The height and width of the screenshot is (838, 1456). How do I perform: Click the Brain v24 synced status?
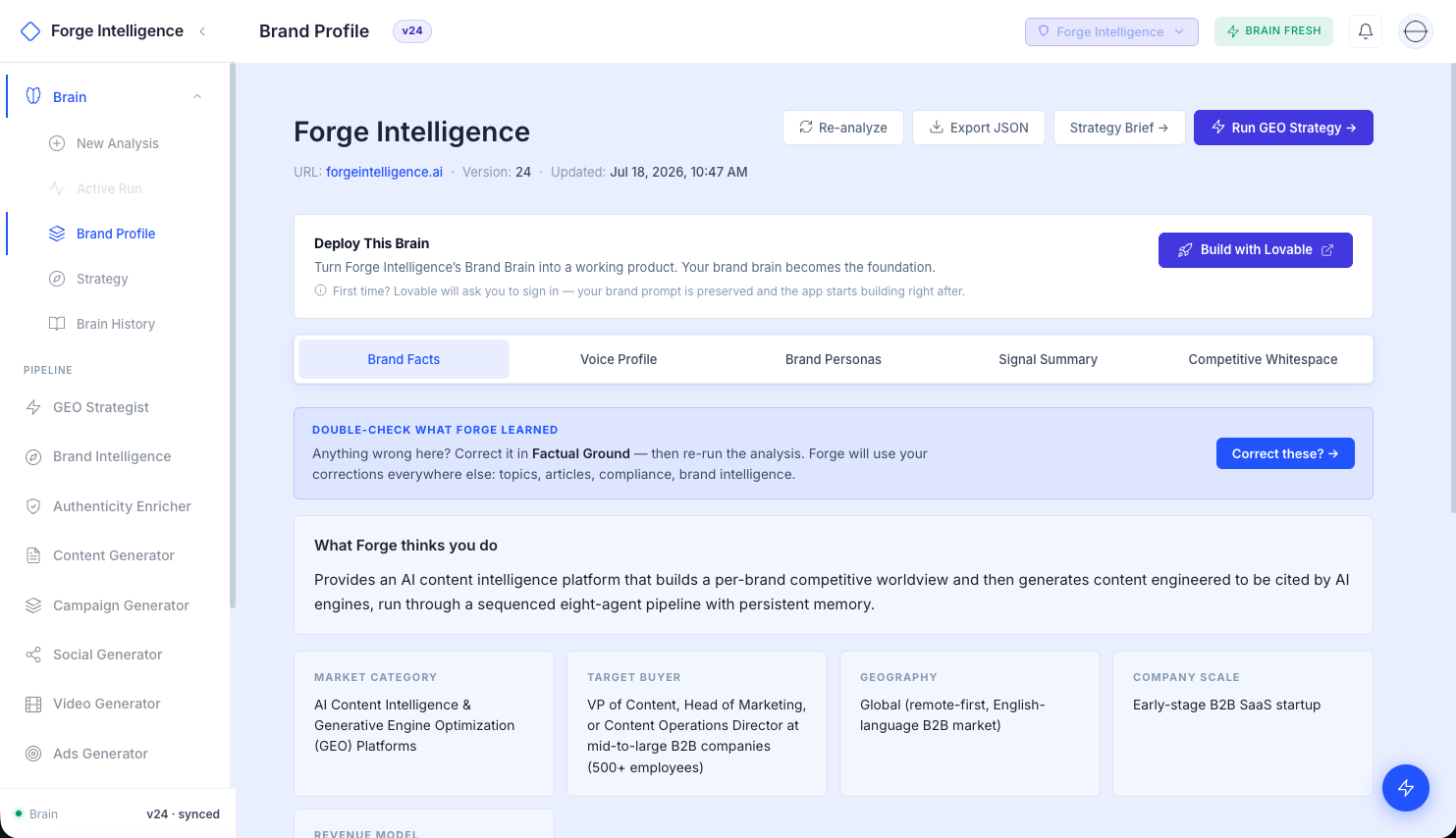pos(118,813)
